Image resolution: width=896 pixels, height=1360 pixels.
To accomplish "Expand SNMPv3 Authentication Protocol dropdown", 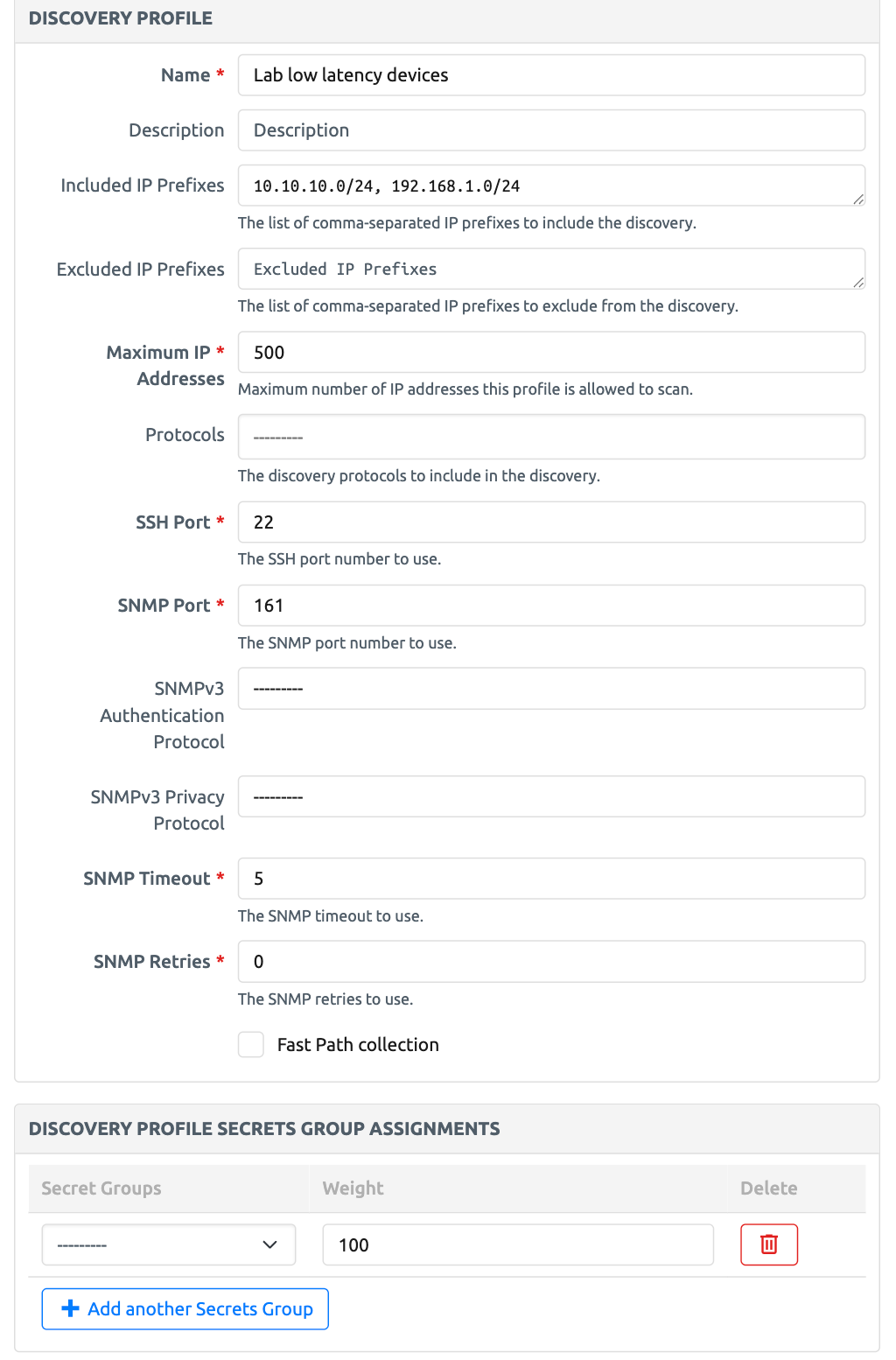I will pyautogui.click(x=551, y=689).
